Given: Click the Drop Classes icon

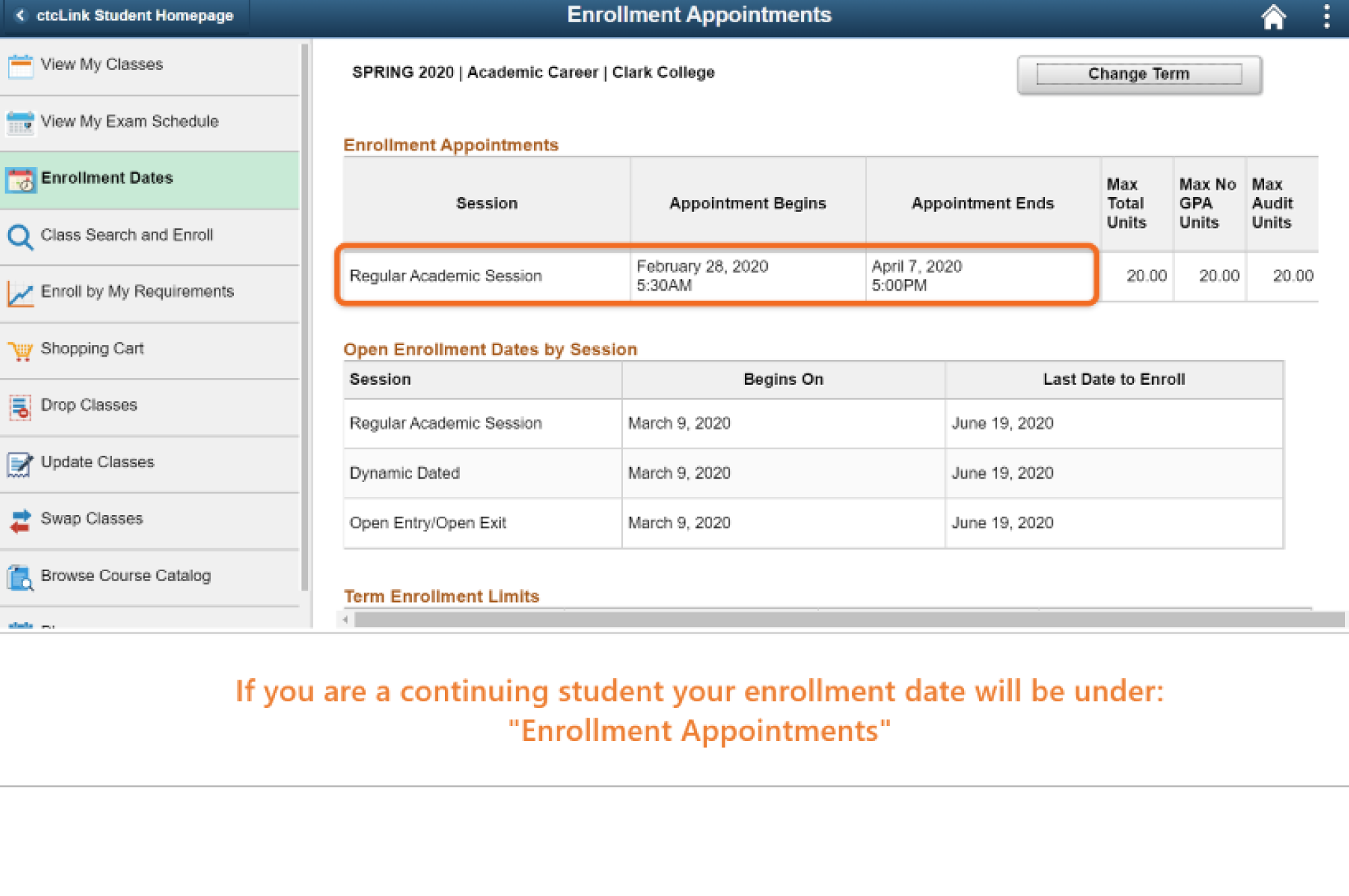Looking at the screenshot, I should click(x=20, y=407).
